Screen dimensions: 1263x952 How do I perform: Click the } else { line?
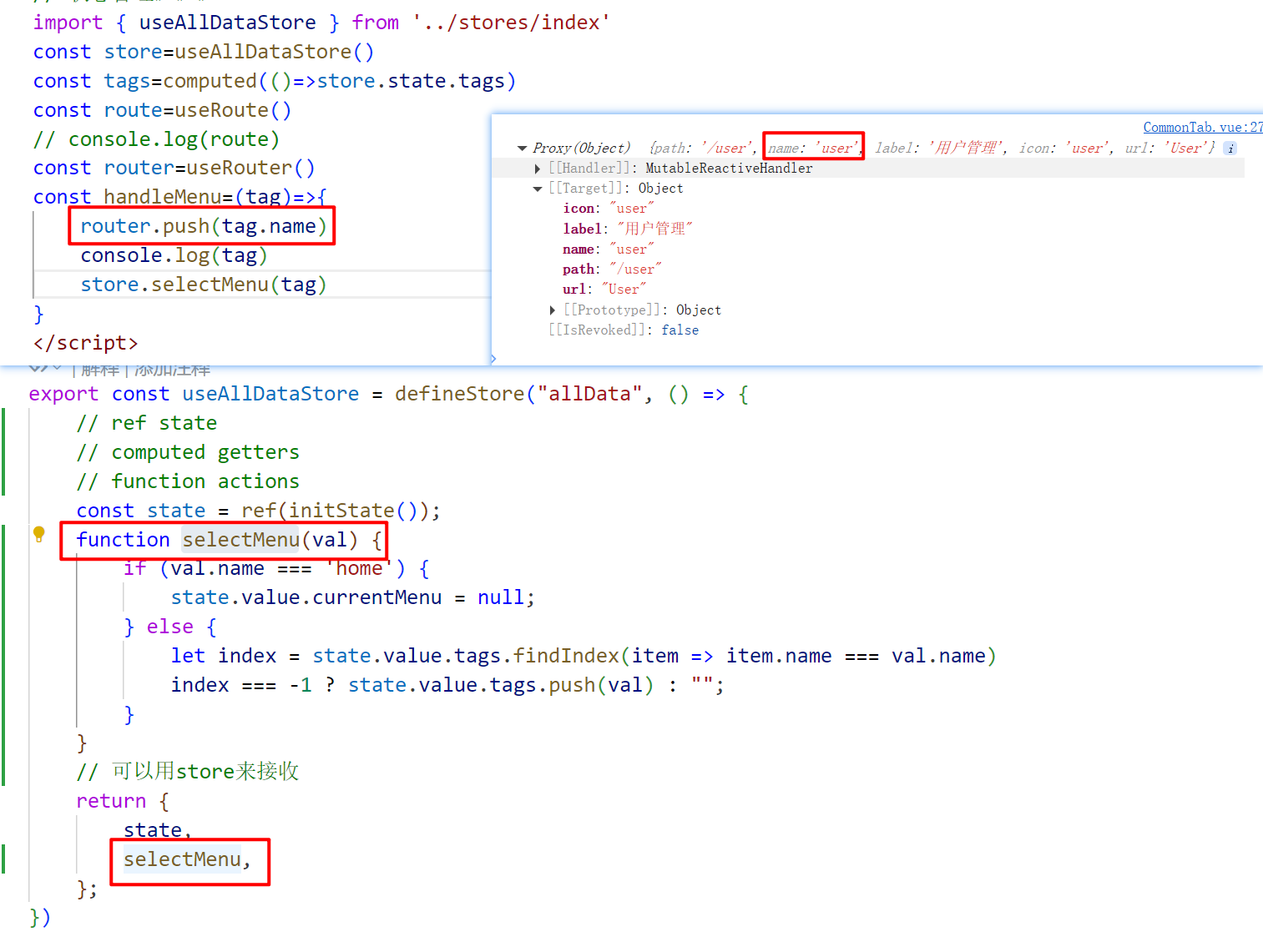[x=169, y=627]
